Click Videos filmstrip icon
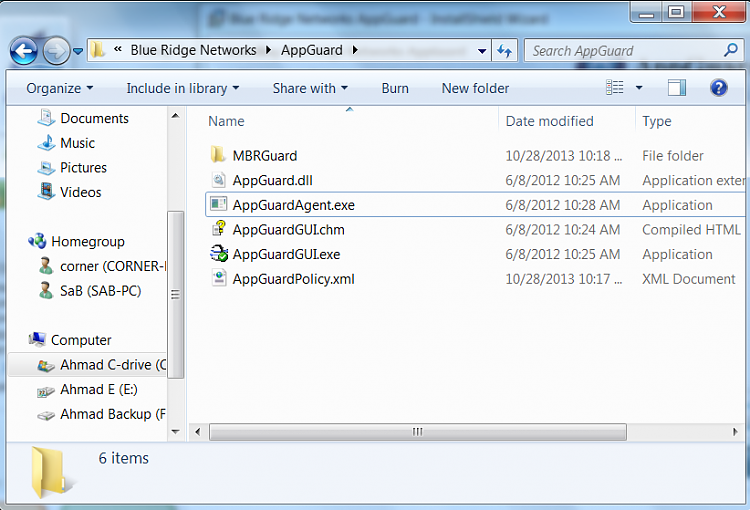The height and width of the screenshot is (510, 750). pos(46,191)
